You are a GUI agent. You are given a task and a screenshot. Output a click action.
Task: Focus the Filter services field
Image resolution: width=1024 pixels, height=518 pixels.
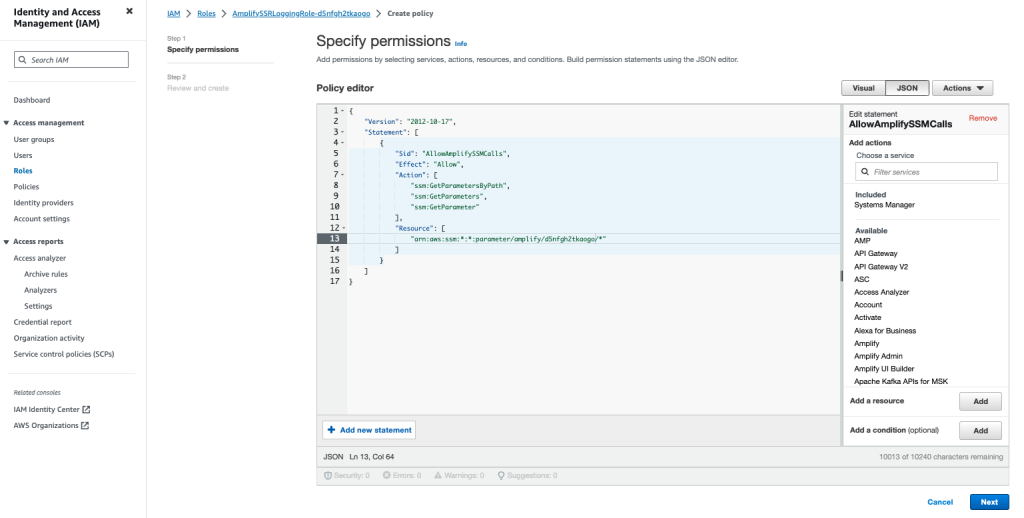point(926,172)
